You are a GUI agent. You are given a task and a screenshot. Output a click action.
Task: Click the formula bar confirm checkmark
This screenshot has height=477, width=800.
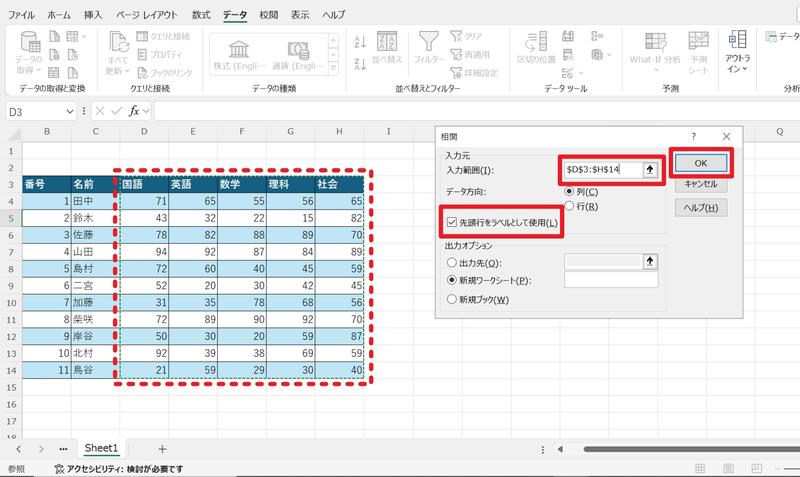click(117, 111)
